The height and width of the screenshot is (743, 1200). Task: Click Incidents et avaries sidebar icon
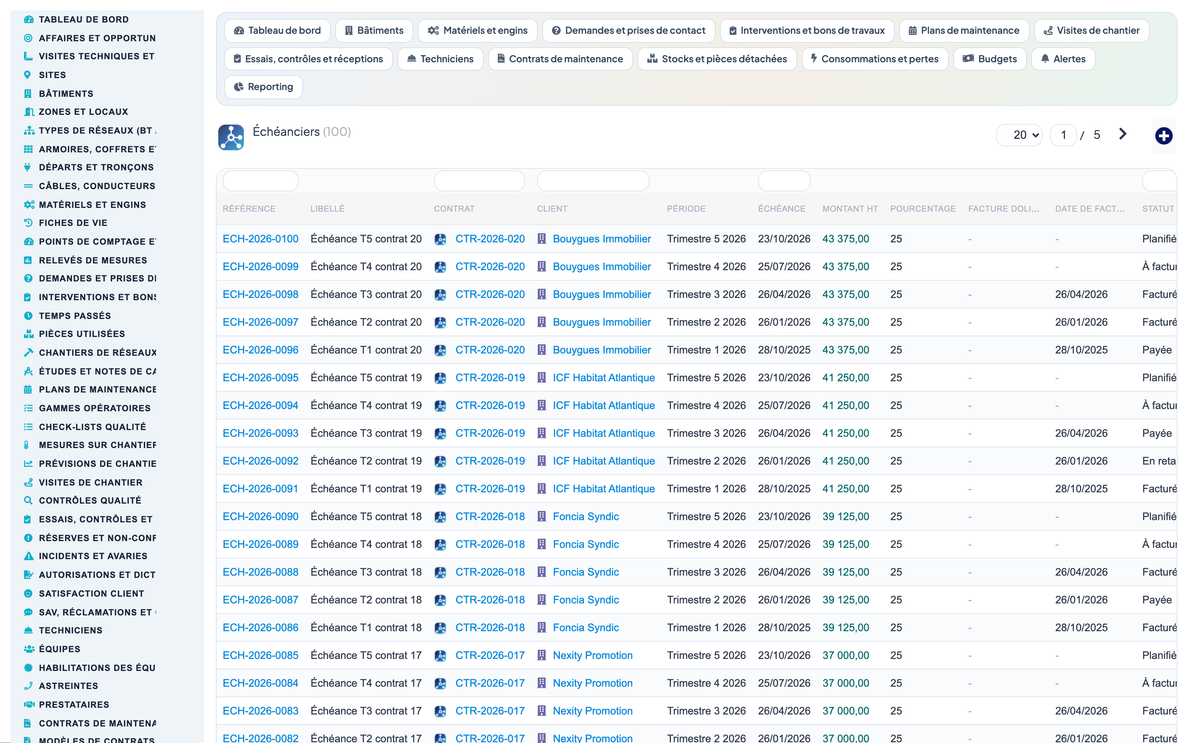coord(28,556)
